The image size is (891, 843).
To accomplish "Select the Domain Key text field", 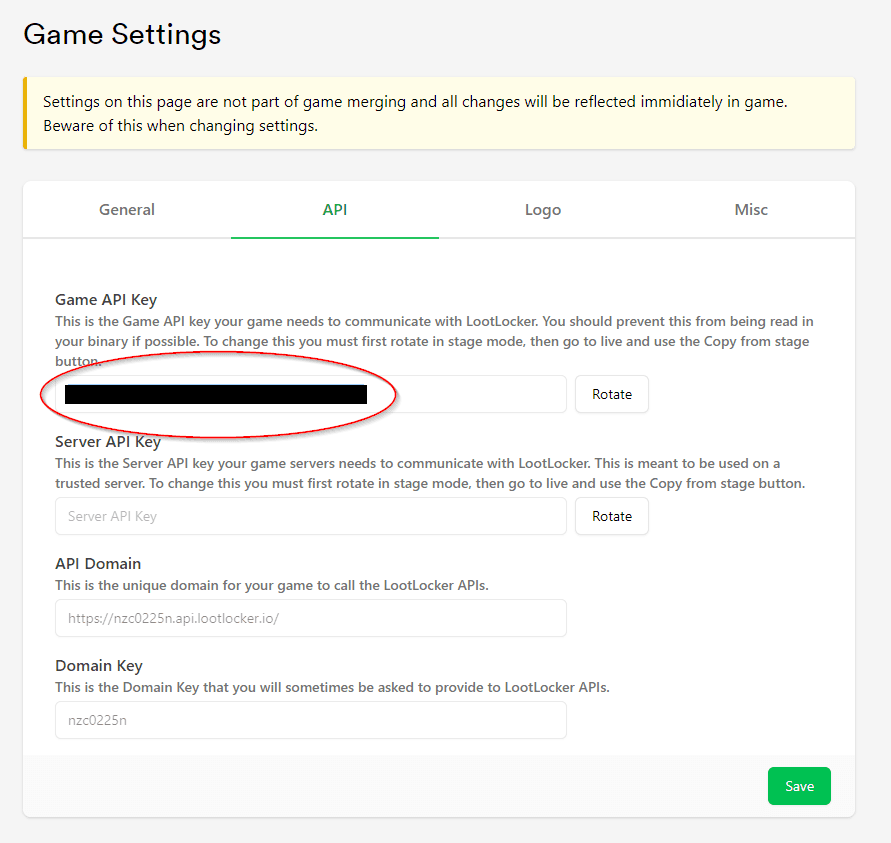I will coord(311,720).
